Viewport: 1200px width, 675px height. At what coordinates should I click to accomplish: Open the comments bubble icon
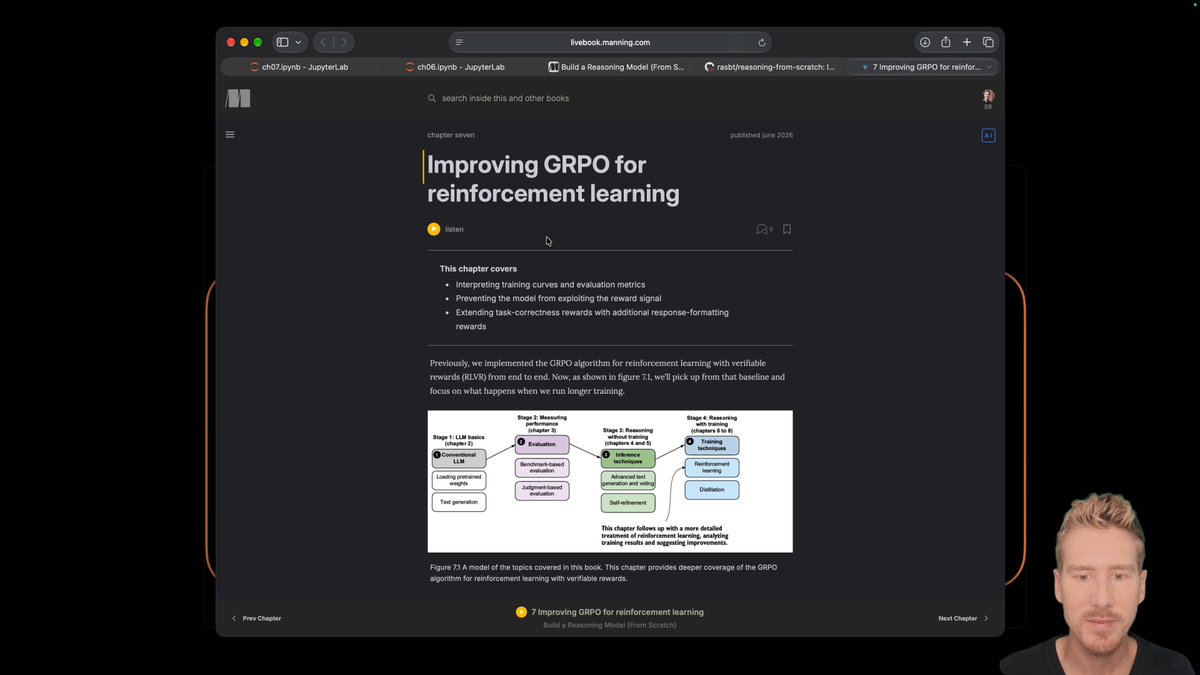coord(762,229)
